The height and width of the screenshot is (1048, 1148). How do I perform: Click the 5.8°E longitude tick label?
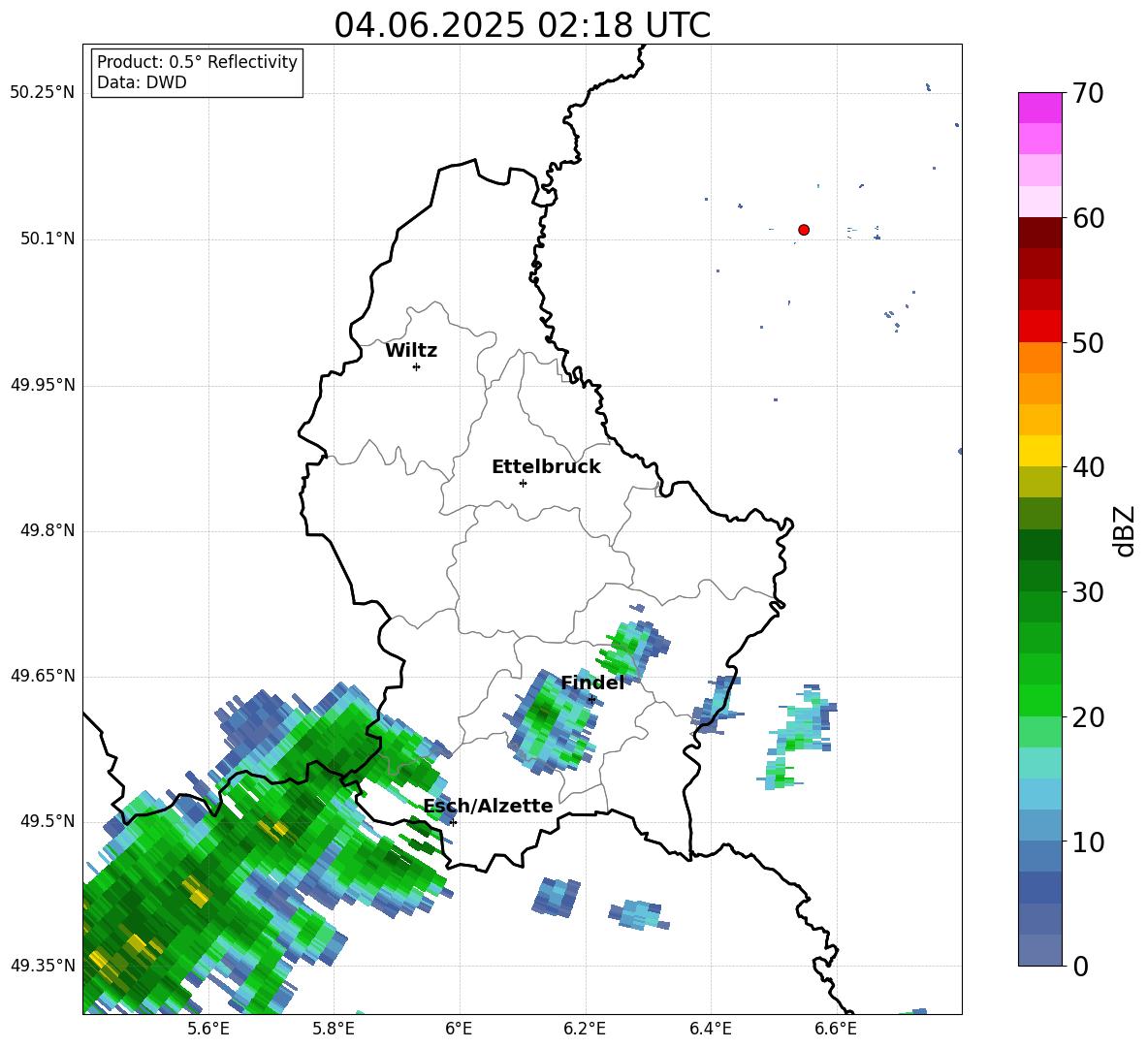point(334,1029)
